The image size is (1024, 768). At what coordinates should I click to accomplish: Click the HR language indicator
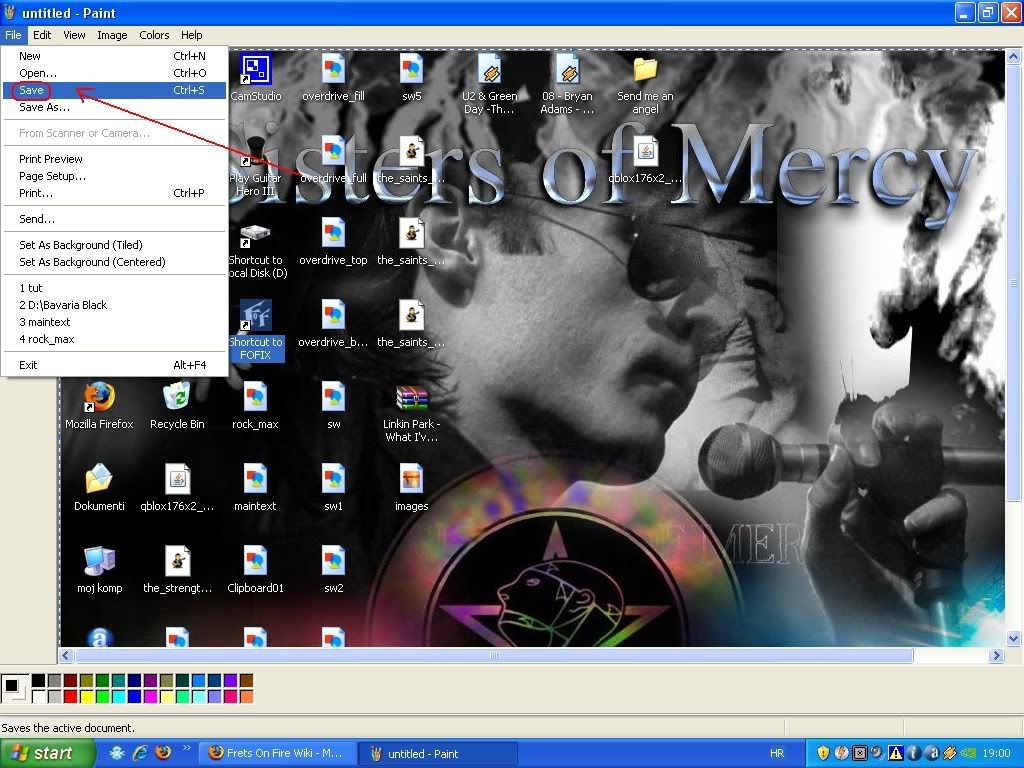click(777, 753)
